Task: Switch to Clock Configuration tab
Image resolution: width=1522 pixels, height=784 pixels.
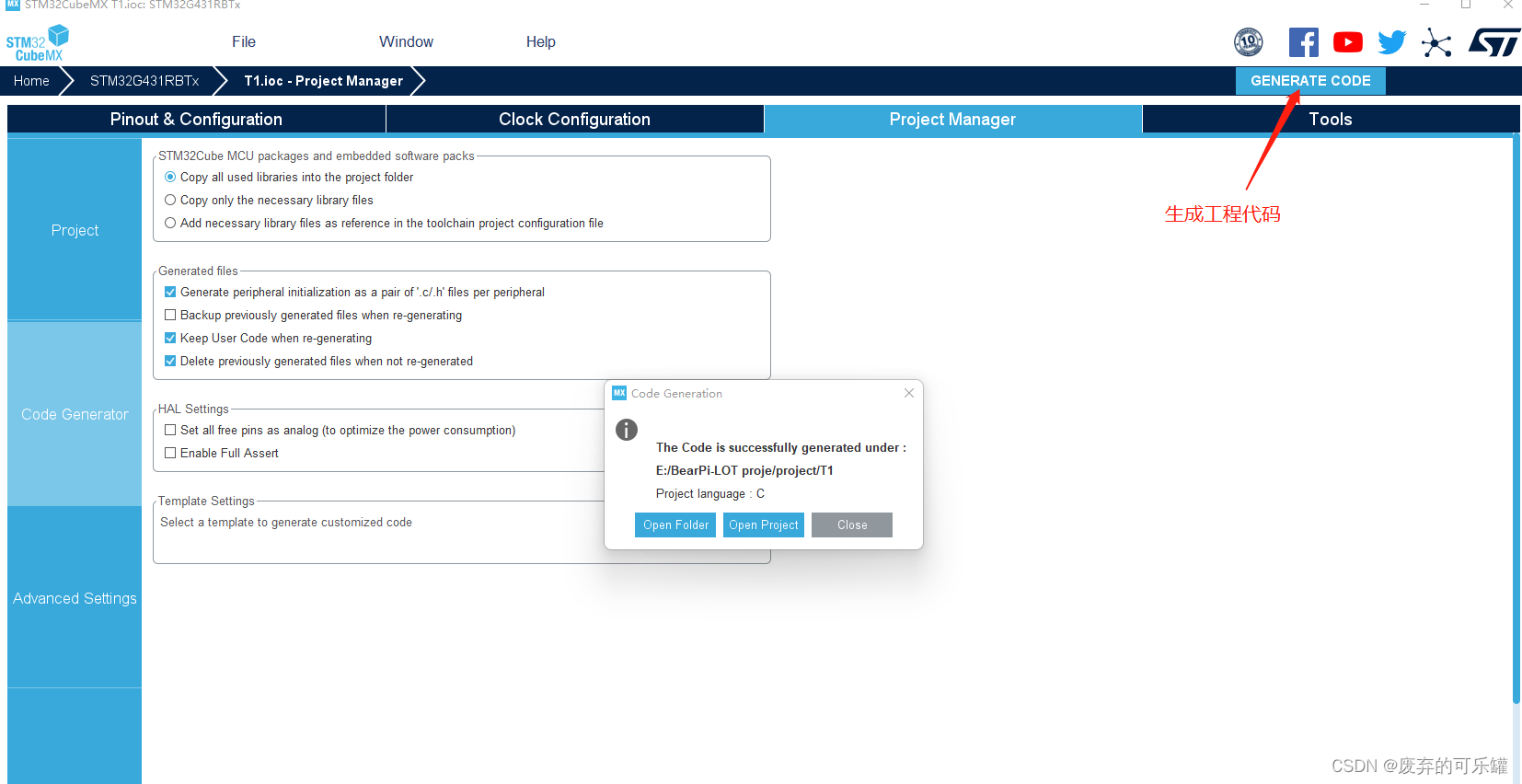Action: pos(574,119)
